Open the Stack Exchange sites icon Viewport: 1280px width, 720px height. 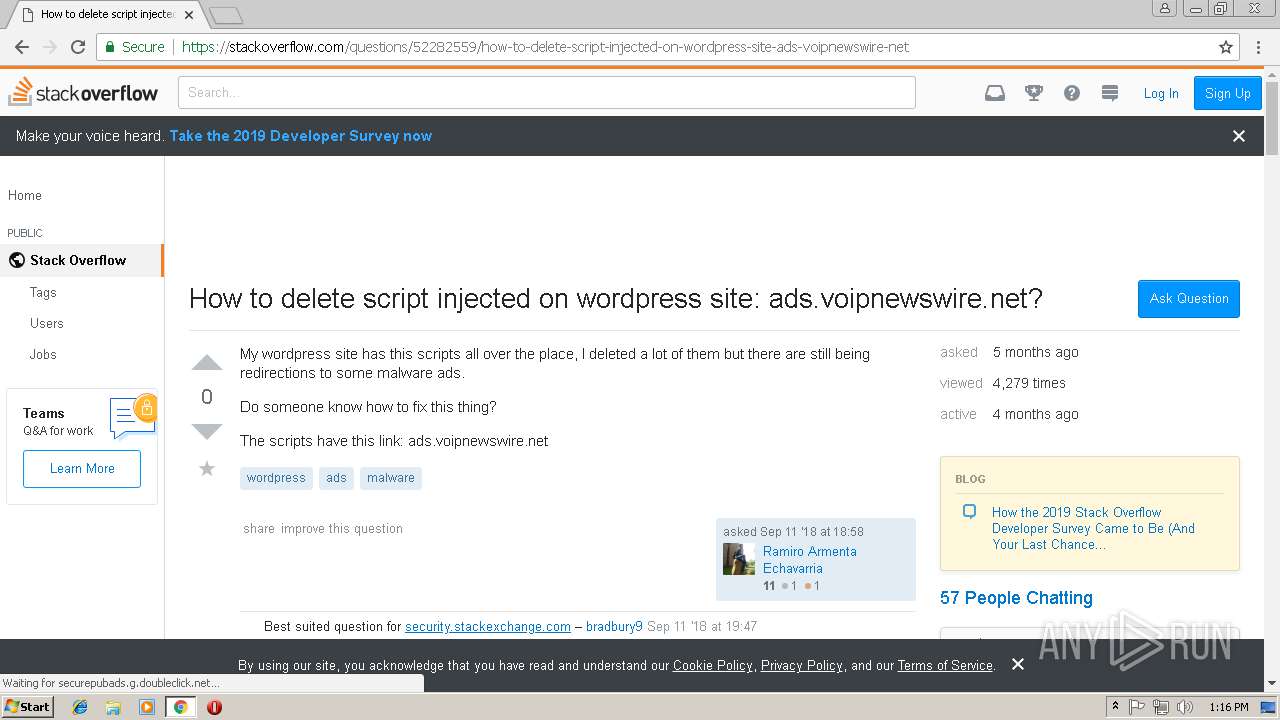(x=1109, y=93)
